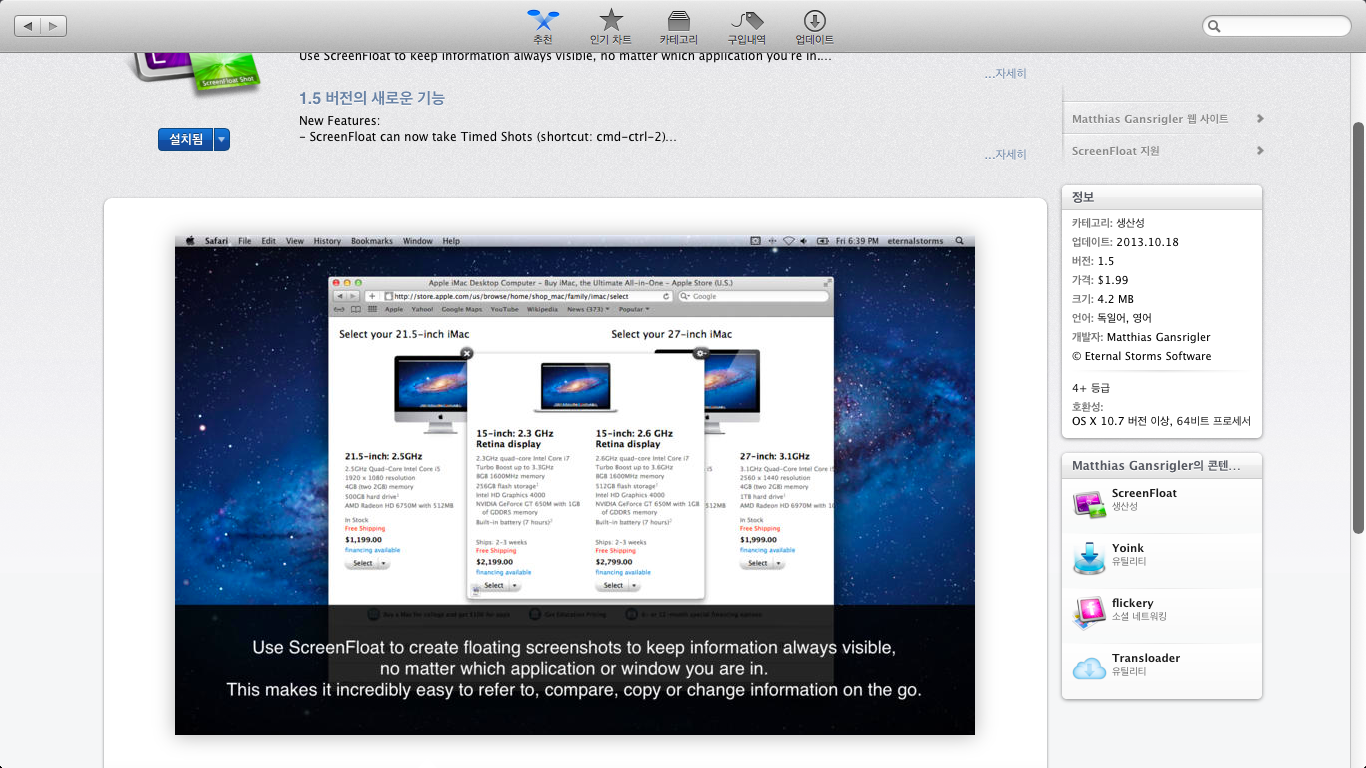Screen dimensions: 1366x768
Task: Open dropdown arrow beside 설치됨 button
Action: [x=222, y=140]
